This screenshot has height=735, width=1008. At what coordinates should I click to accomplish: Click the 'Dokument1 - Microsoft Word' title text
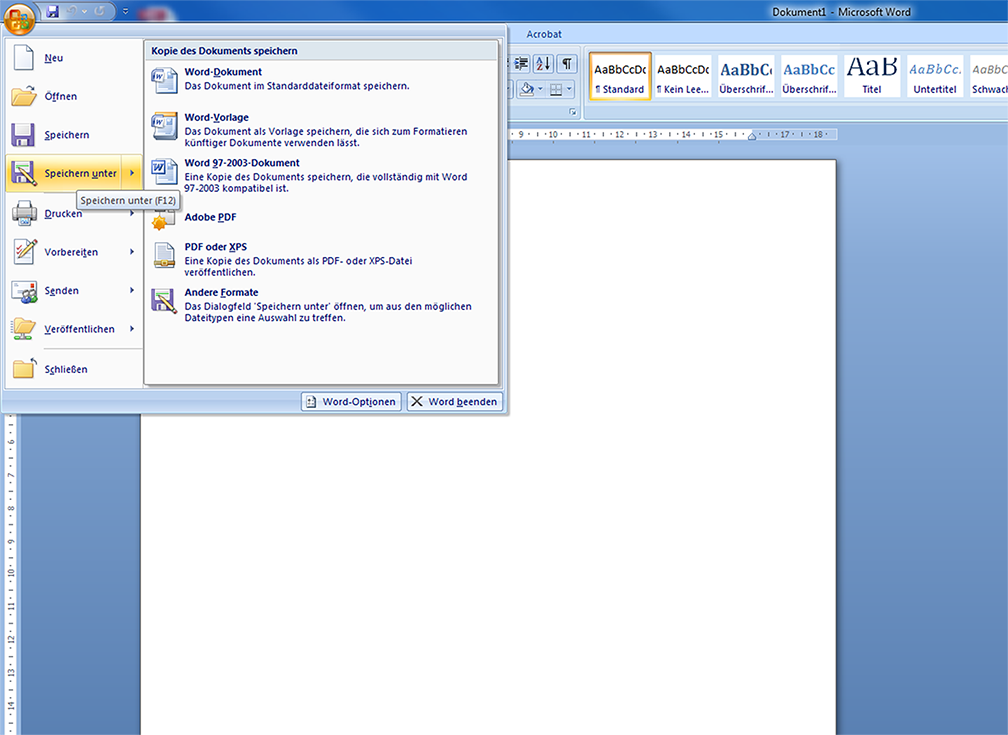(x=841, y=12)
